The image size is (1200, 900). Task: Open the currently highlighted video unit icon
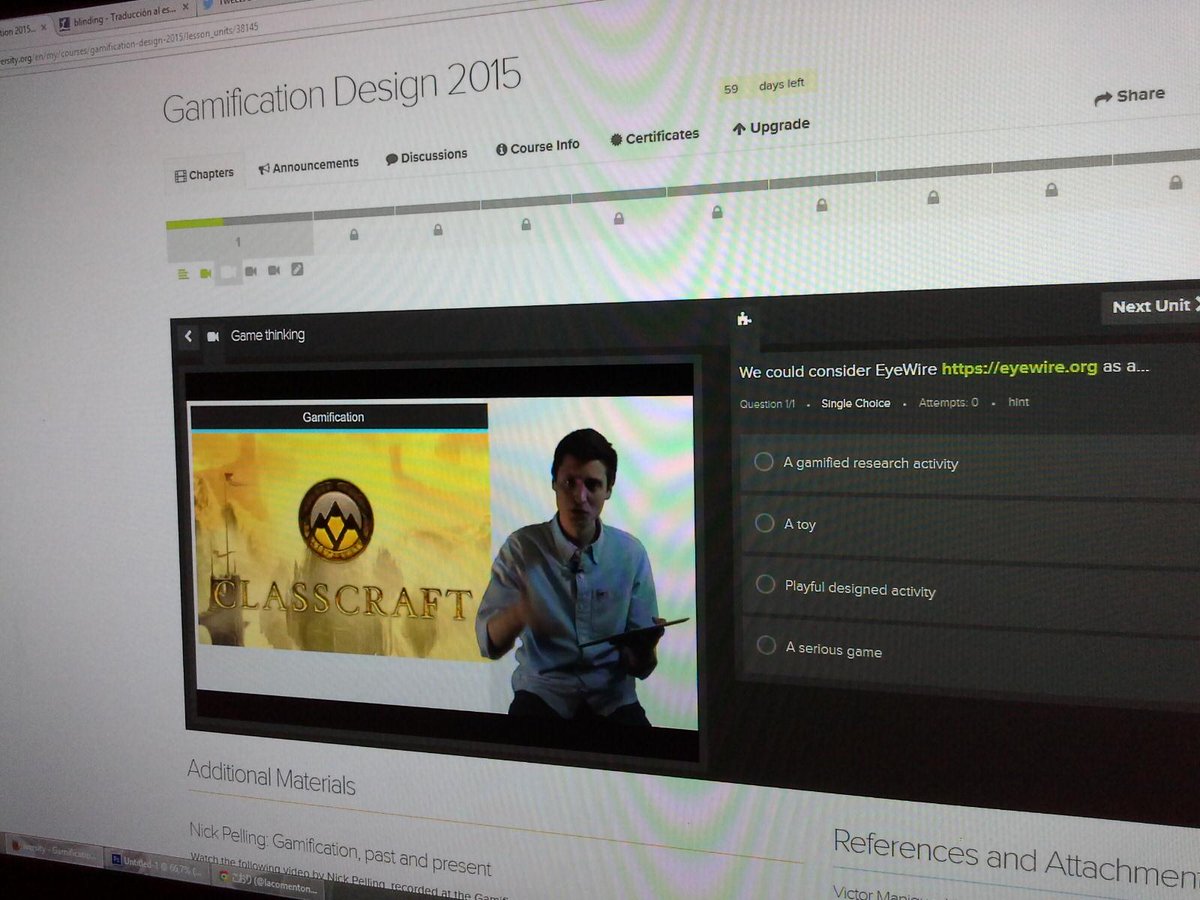pyautogui.click(x=229, y=271)
